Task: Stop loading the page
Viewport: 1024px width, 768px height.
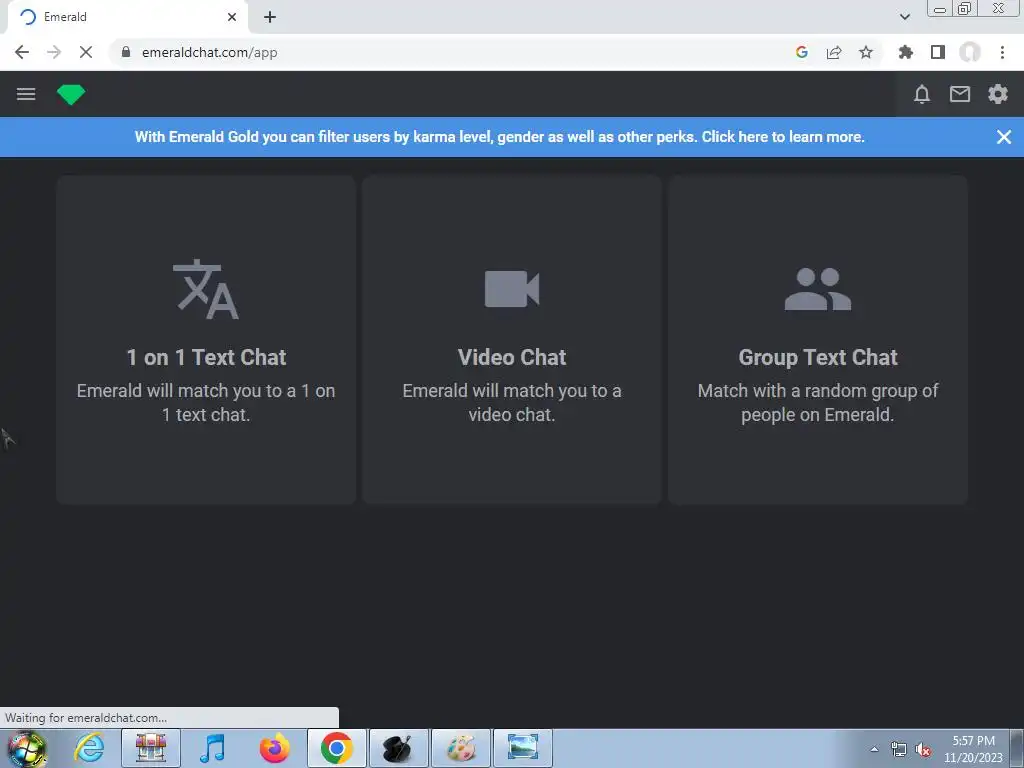Action: (x=86, y=52)
